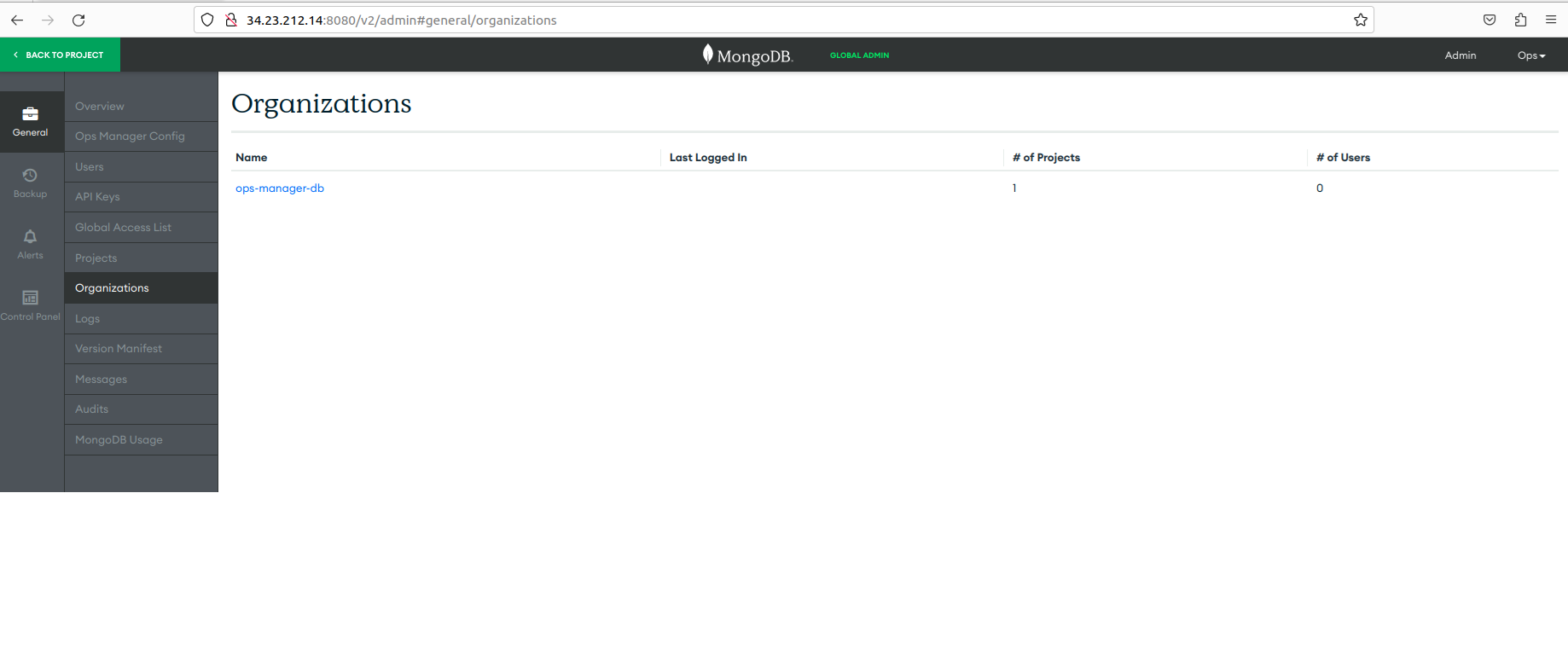
Task: Open Audits in the sidebar
Action: tap(142, 409)
